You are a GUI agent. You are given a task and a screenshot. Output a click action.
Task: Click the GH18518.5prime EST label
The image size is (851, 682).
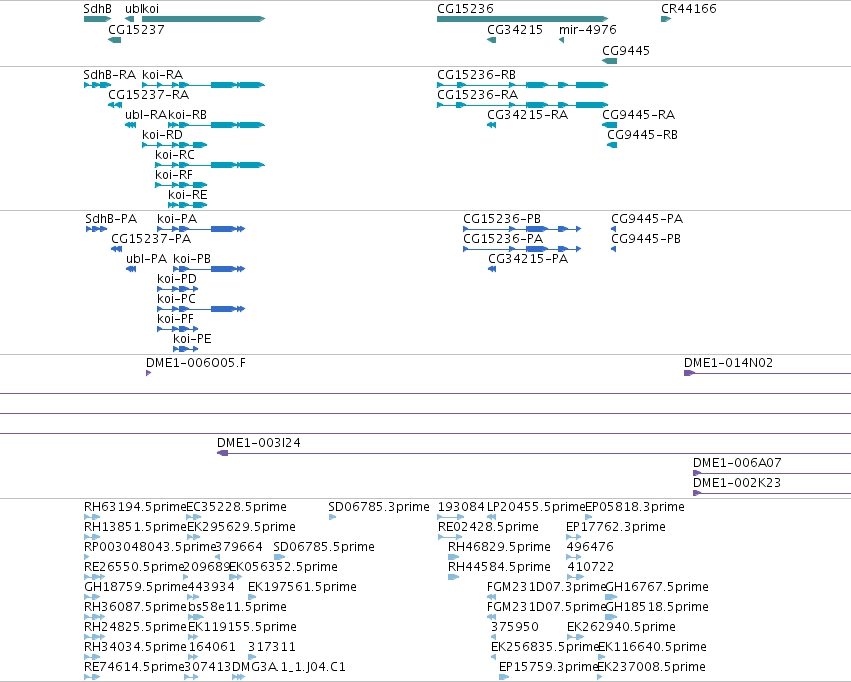(657, 607)
